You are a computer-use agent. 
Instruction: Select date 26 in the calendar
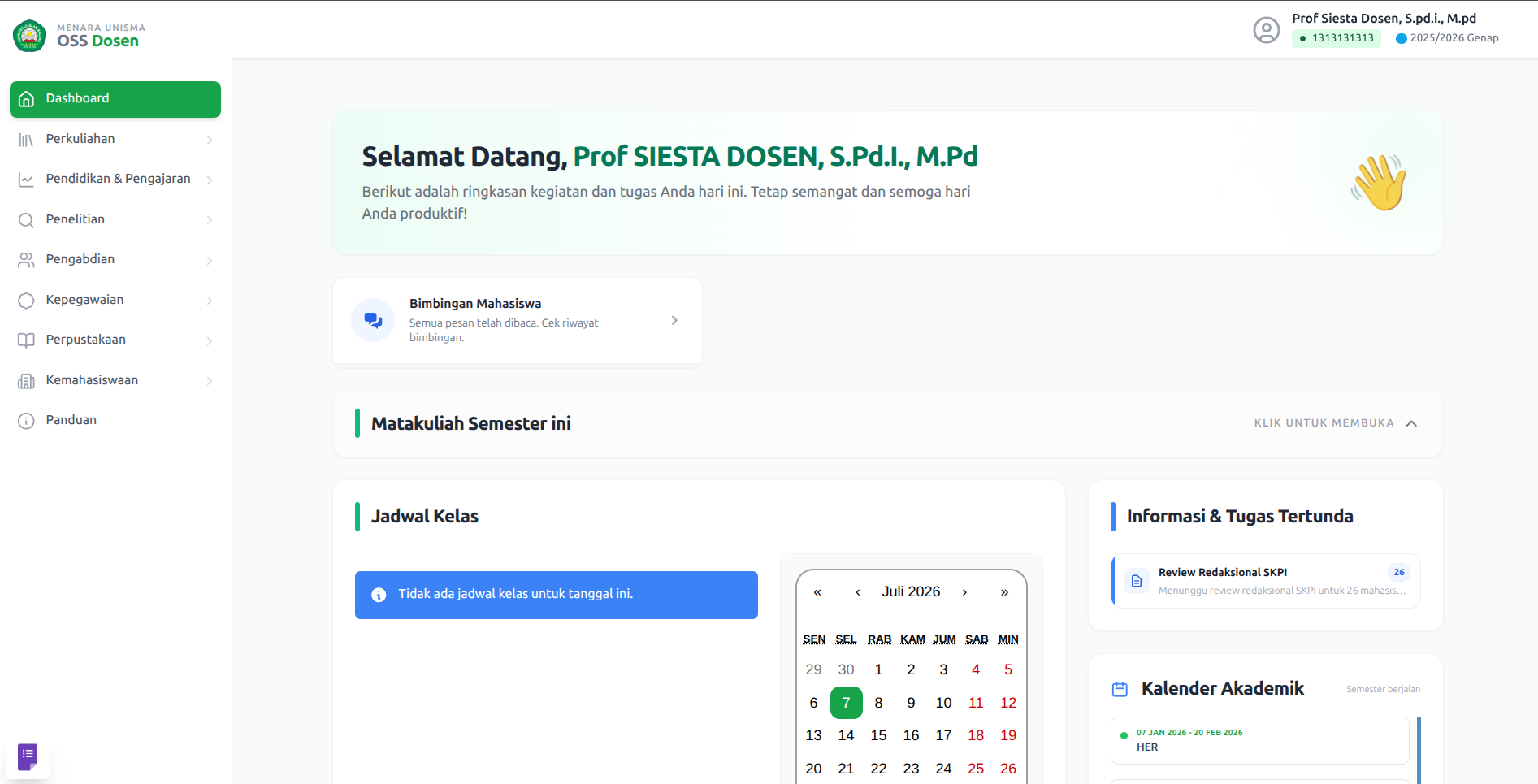tap(1008, 769)
